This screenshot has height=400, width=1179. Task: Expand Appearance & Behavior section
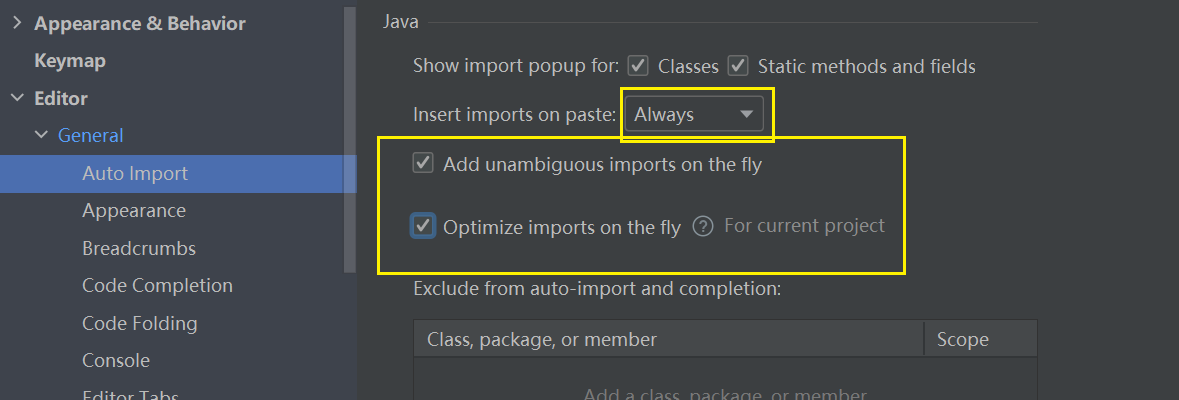pyautogui.click(x=17, y=23)
